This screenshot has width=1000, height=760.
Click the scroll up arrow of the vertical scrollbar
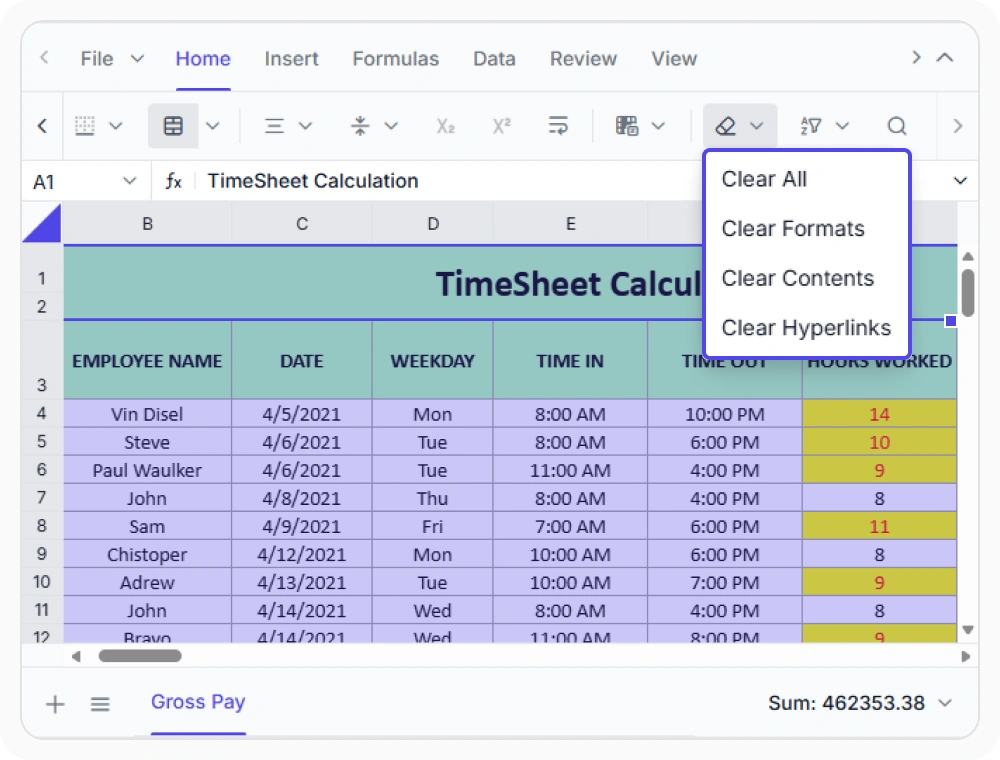[x=968, y=256]
